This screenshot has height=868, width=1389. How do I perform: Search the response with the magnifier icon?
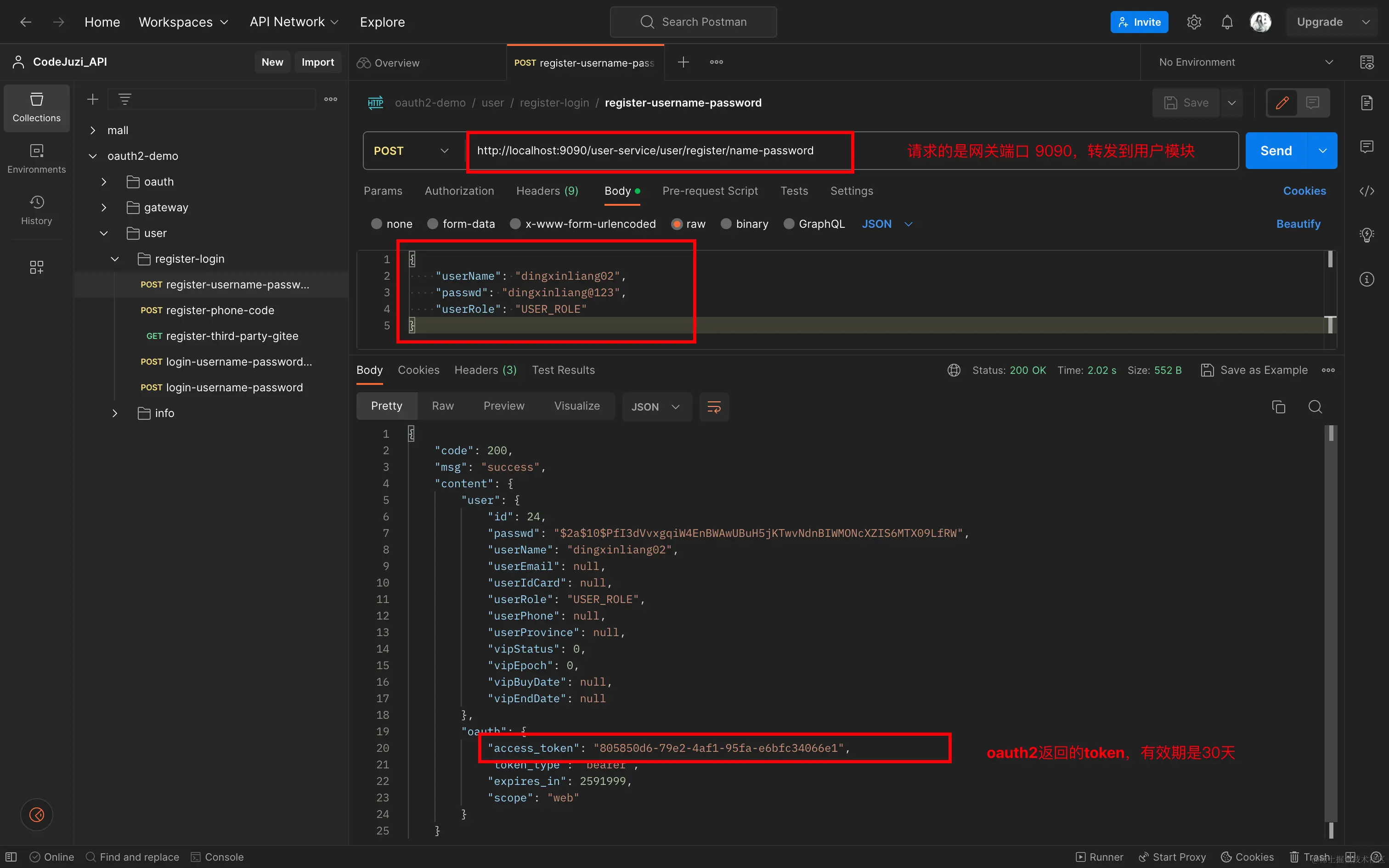(1315, 406)
